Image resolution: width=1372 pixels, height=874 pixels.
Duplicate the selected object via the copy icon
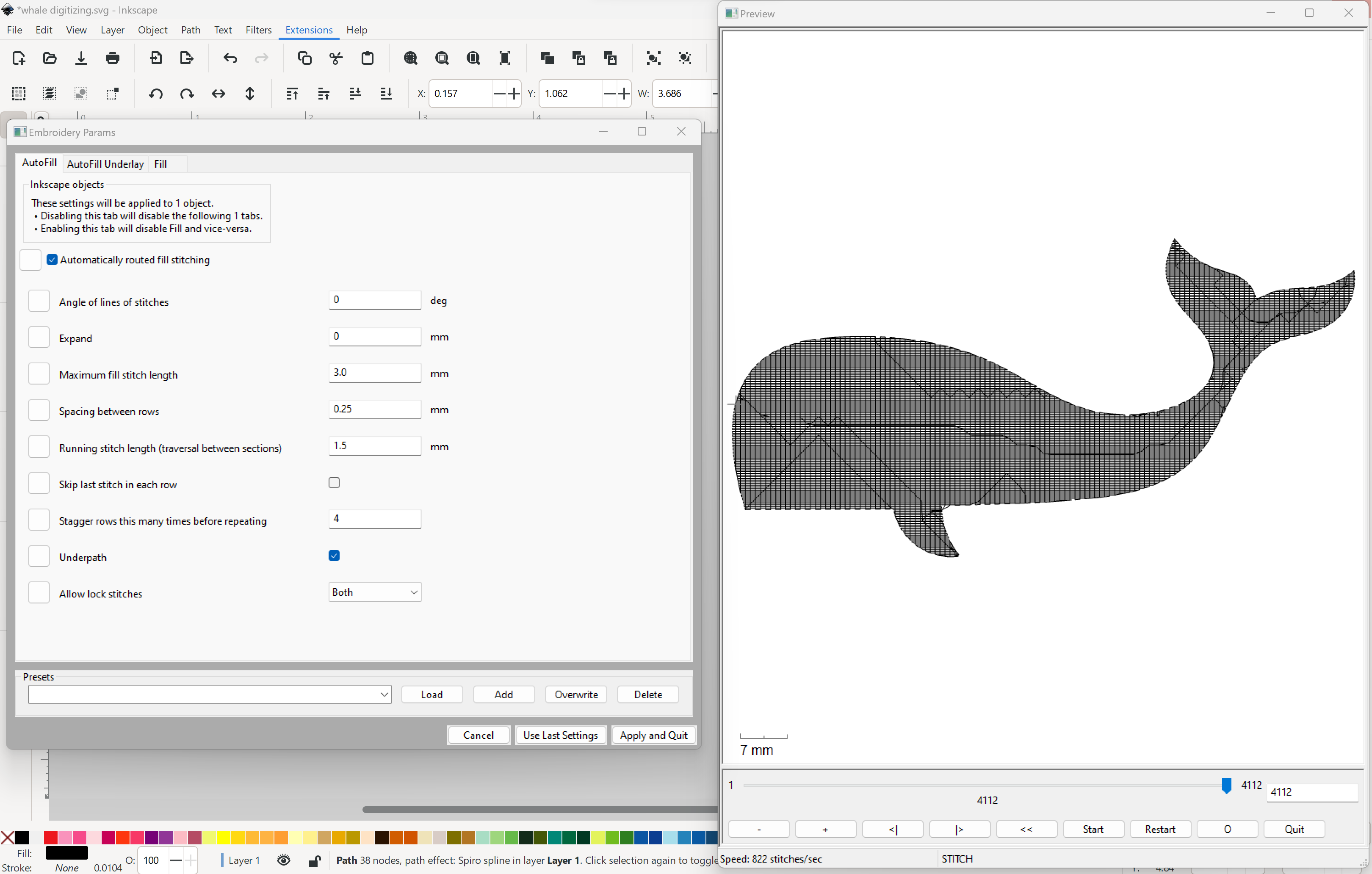pos(305,58)
